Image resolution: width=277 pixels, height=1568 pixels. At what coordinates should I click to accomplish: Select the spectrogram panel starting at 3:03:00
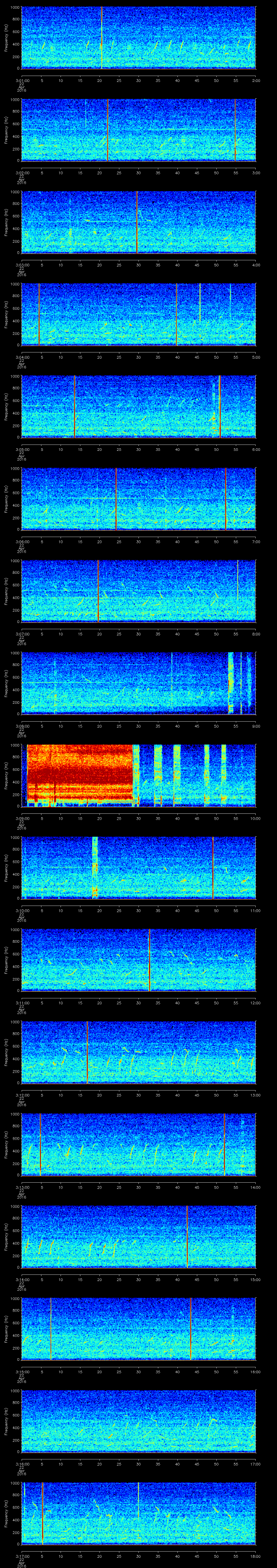click(138, 222)
